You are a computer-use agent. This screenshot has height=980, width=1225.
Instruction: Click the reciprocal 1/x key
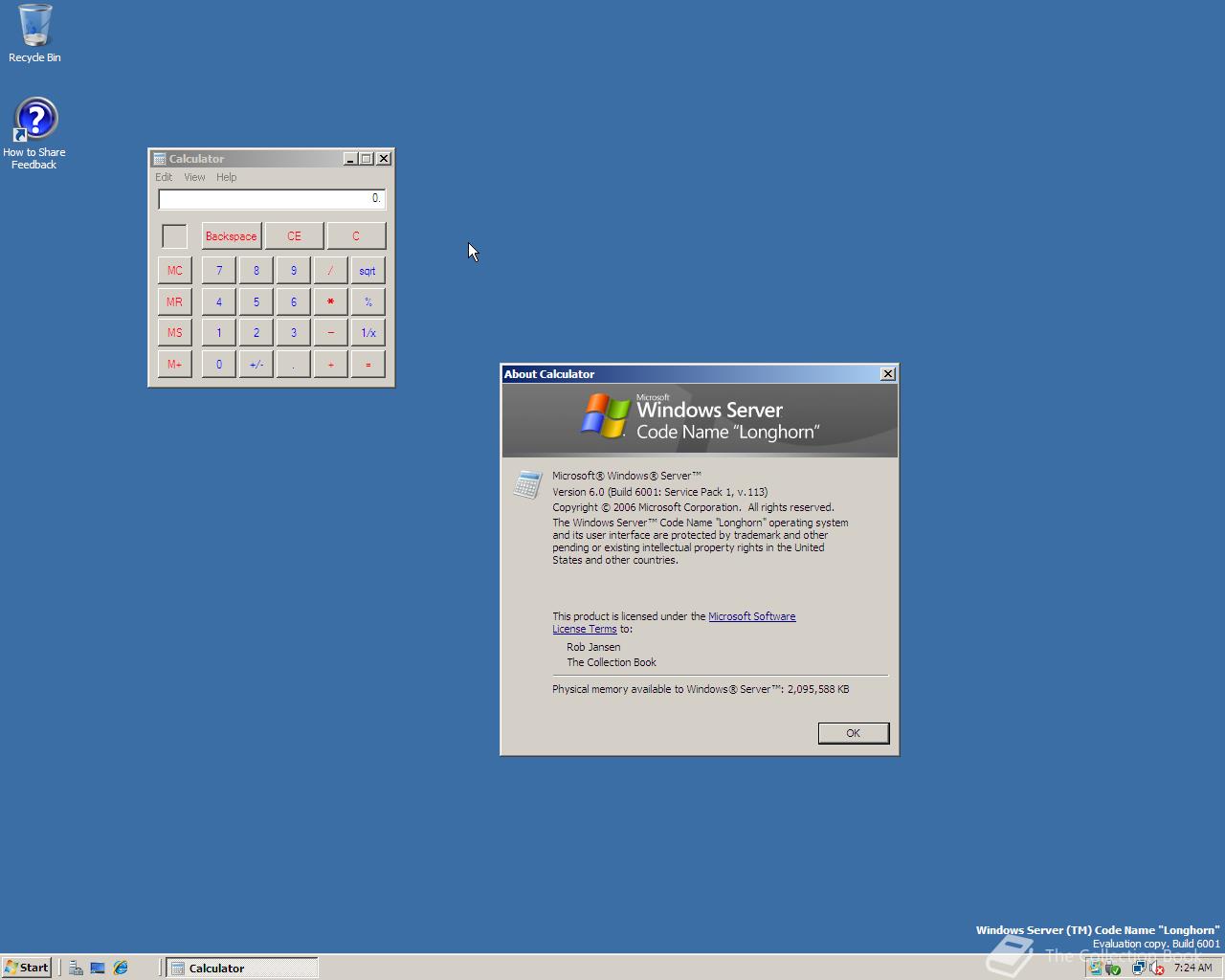click(368, 333)
